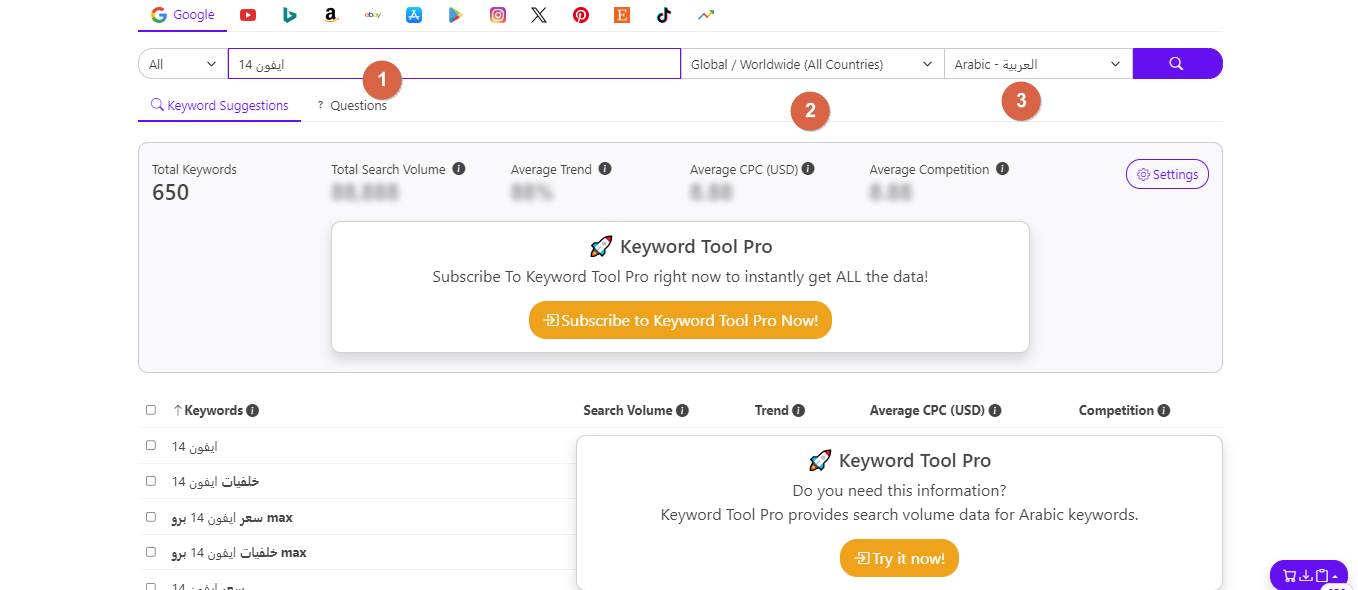This screenshot has height=590, width=1358.
Task: Click the Trend column info icon
Action: tap(798, 410)
